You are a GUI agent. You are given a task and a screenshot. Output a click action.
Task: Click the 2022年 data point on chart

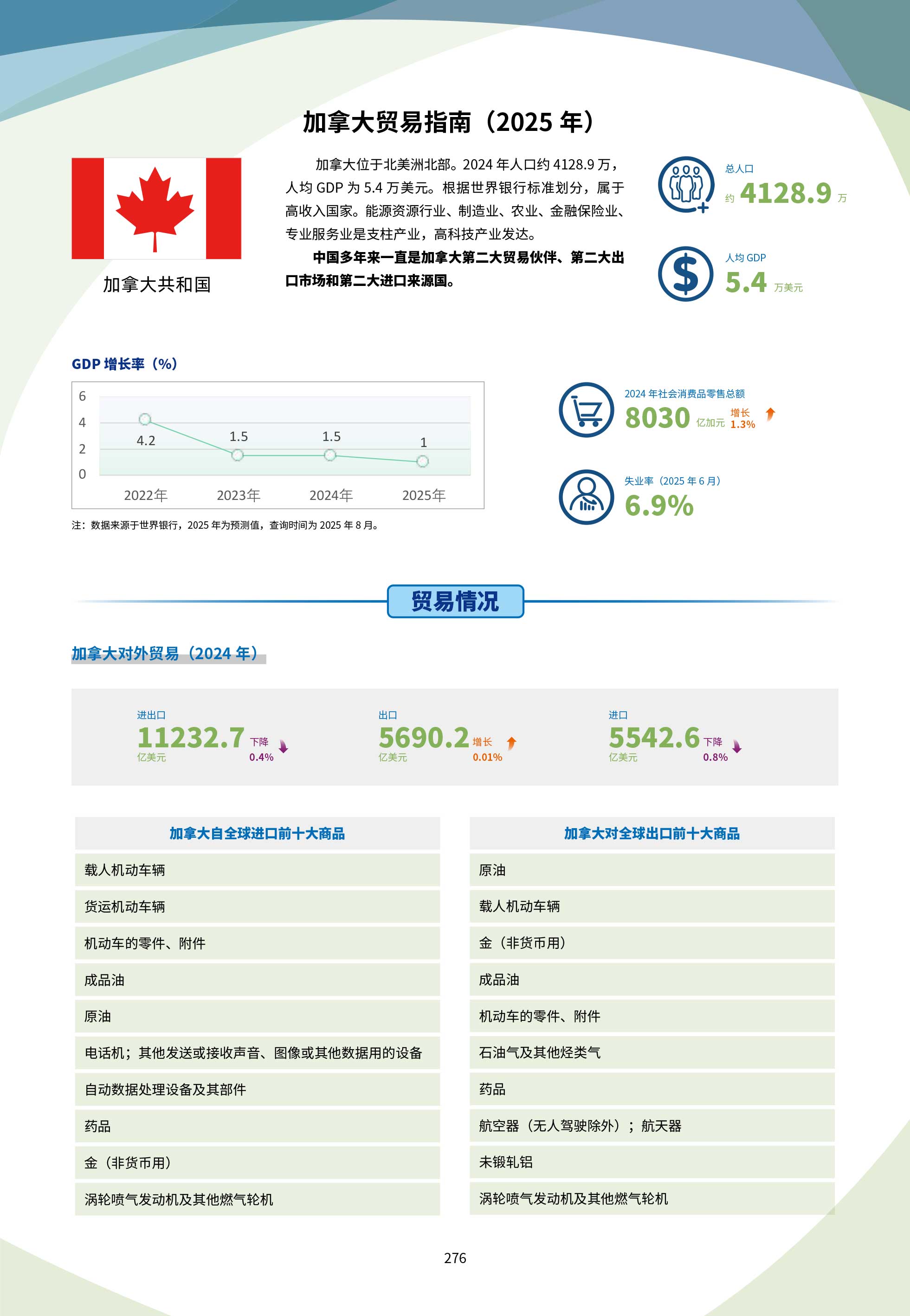coord(145,420)
